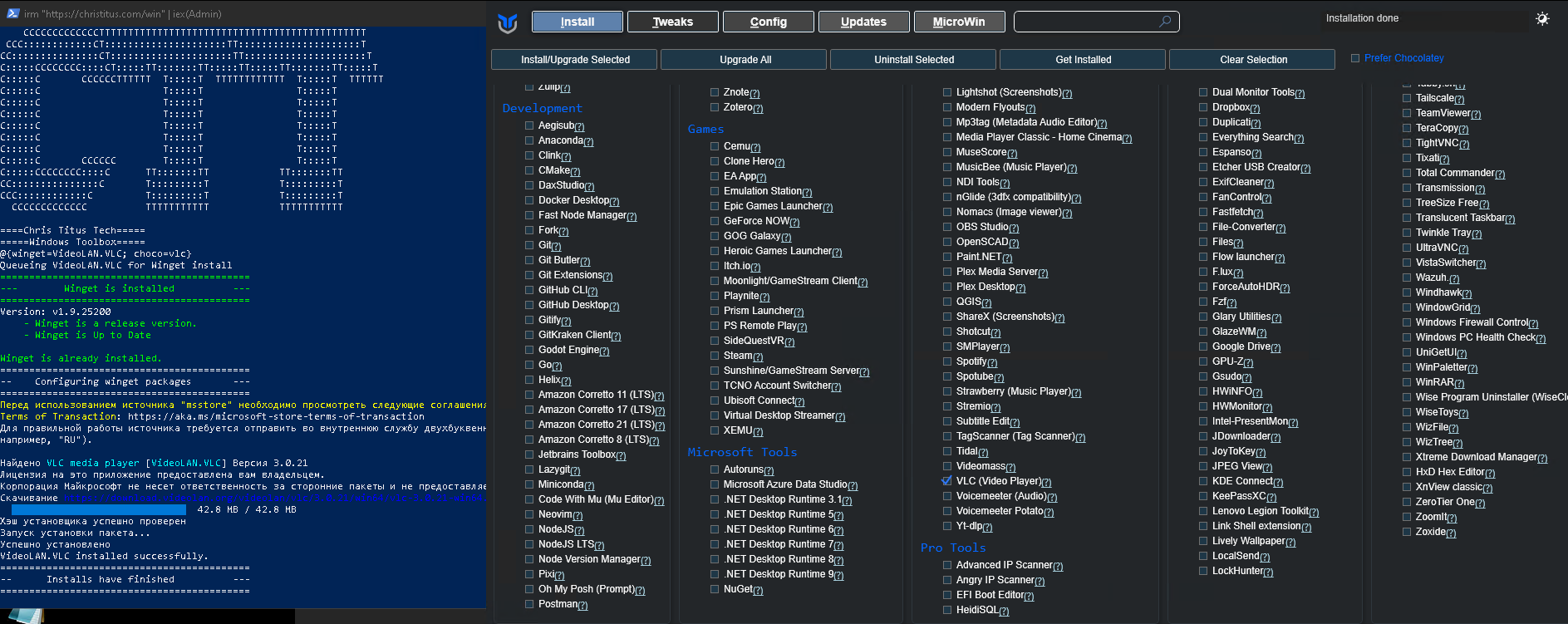The height and width of the screenshot is (624, 1568).
Task: Check the TeamViewer checkbox
Action: [x=1407, y=113]
